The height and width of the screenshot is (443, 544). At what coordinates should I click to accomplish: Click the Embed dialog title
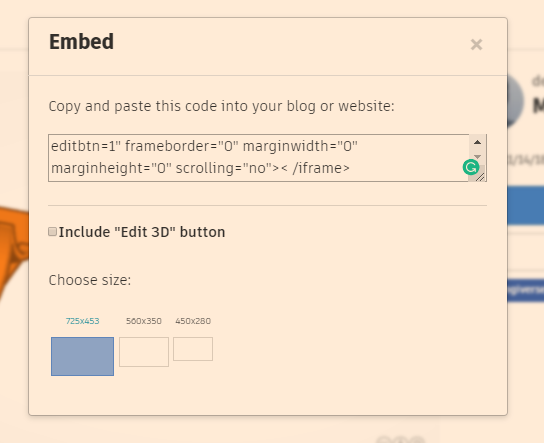[x=82, y=42]
